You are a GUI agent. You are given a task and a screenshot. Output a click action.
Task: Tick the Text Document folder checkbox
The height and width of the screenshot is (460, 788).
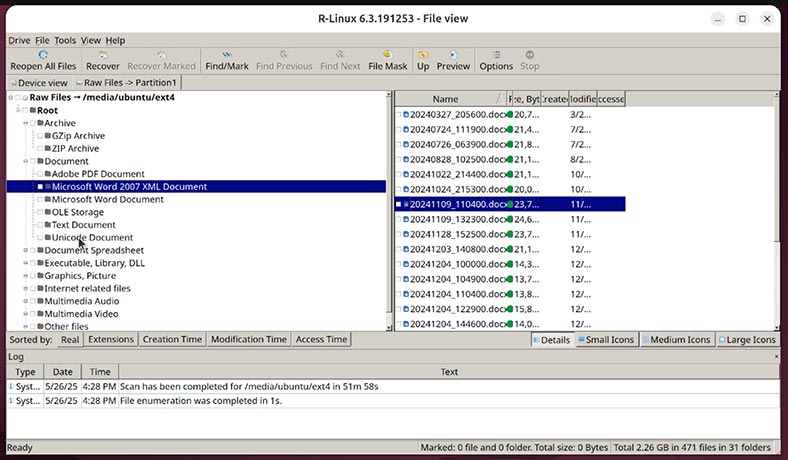coord(40,225)
